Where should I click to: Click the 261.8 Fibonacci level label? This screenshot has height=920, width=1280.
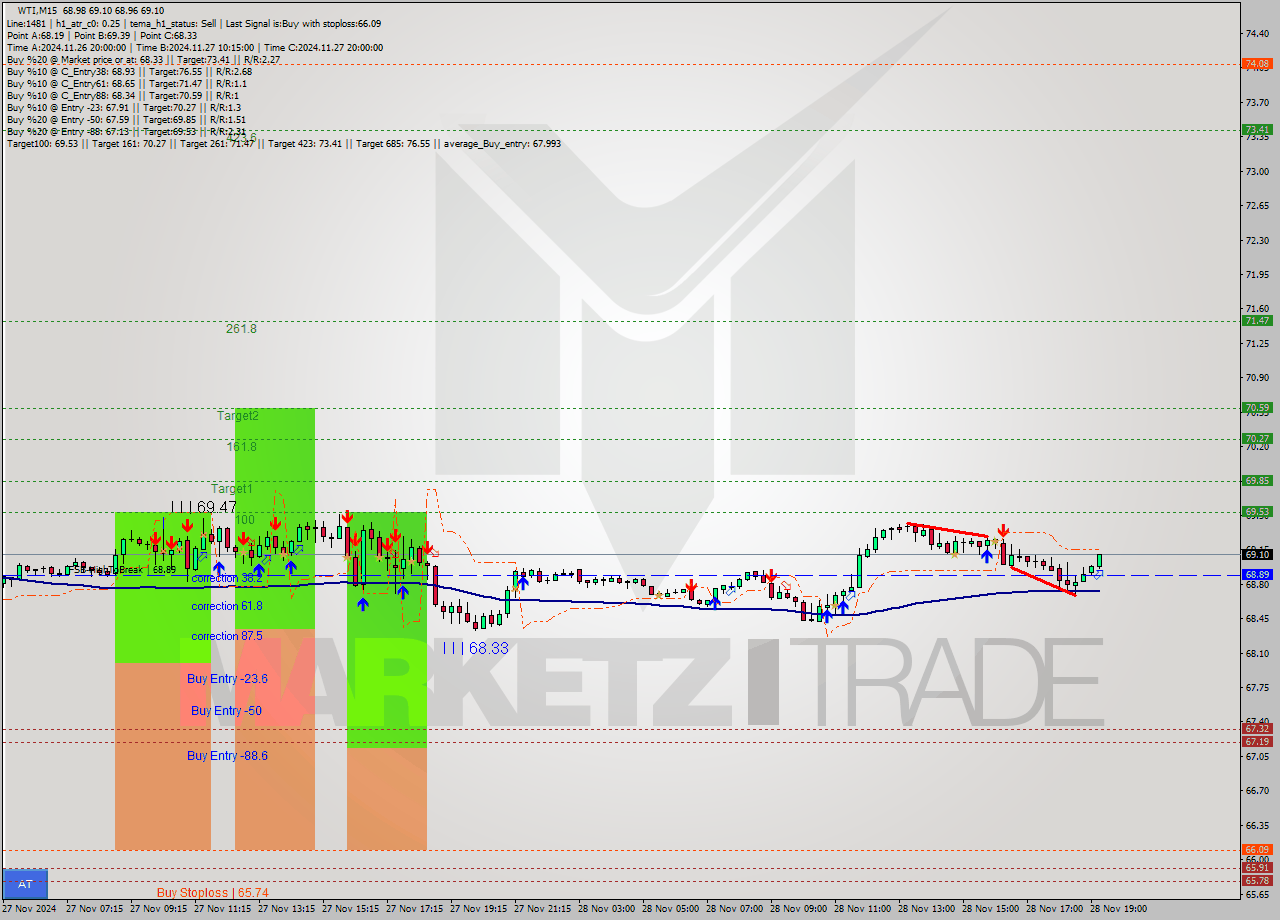pyautogui.click(x=241, y=328)
